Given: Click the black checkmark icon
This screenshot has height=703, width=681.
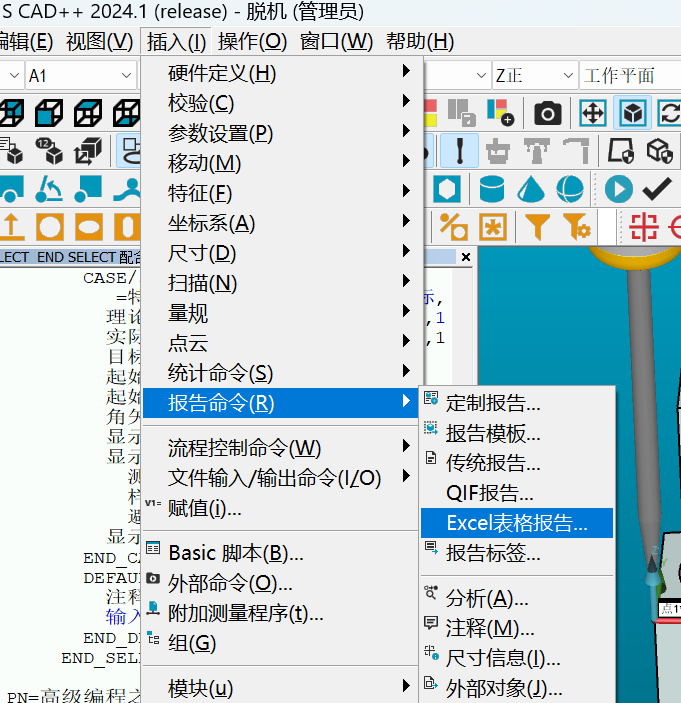Looking at the screenshot, I should click(x=657, y=189).
